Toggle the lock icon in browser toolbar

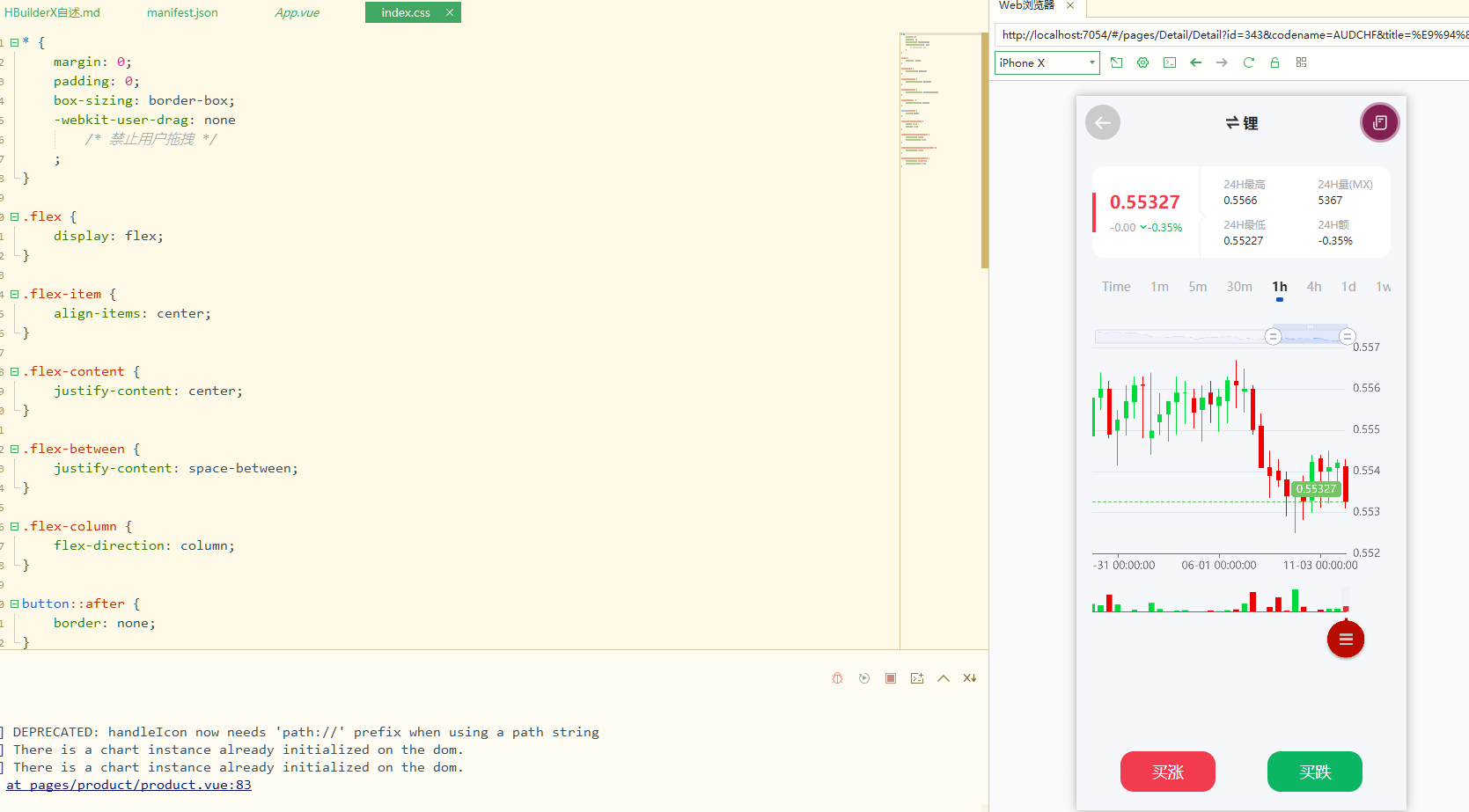[1274, 62]
